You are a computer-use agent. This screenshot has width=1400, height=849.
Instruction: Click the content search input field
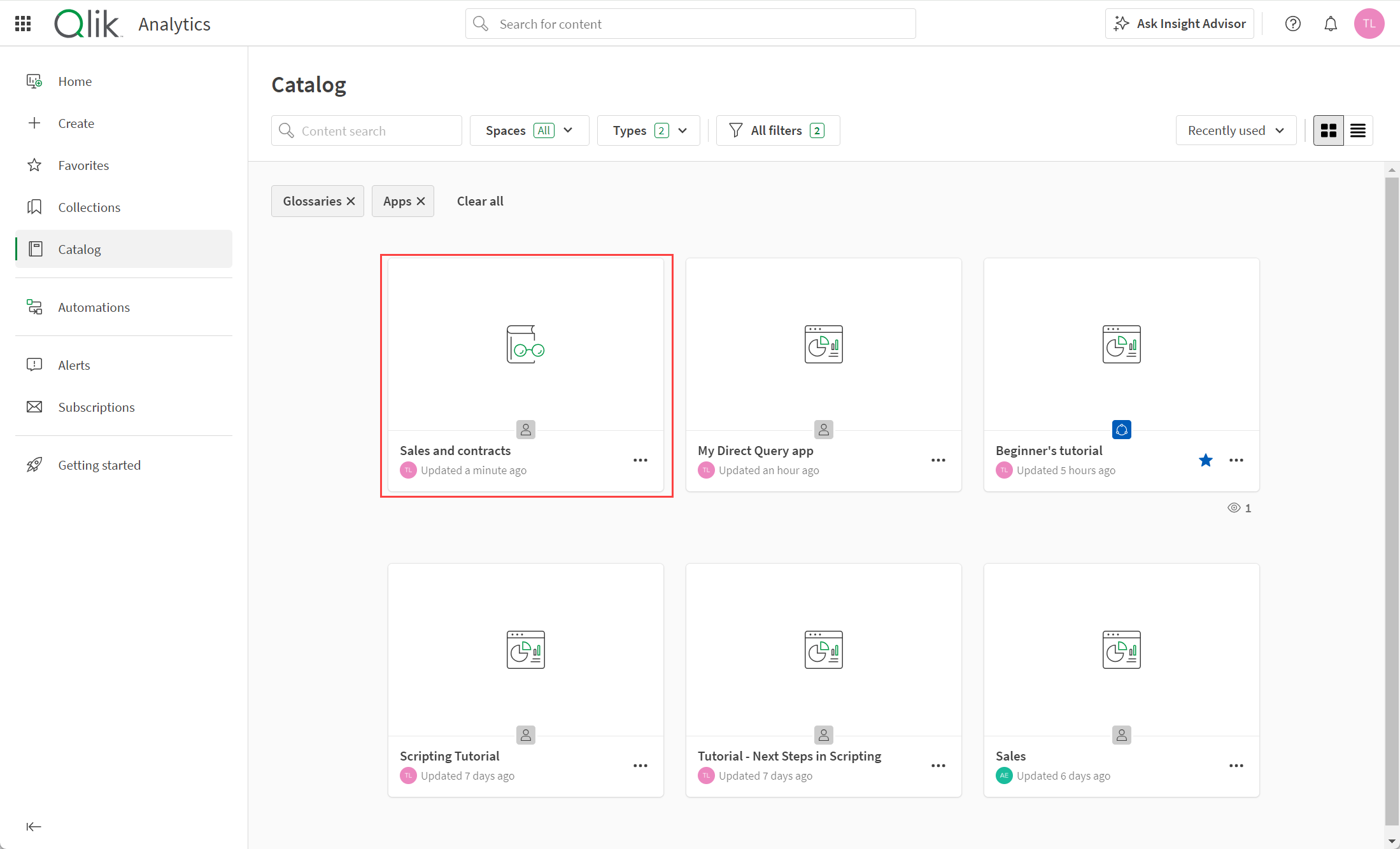tap(366, 130)
